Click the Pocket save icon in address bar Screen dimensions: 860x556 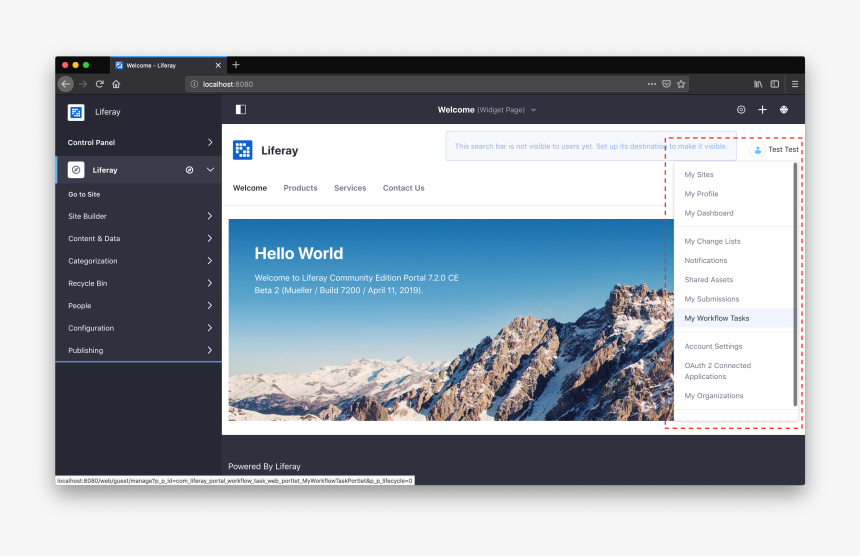click(x=666, y=84)
